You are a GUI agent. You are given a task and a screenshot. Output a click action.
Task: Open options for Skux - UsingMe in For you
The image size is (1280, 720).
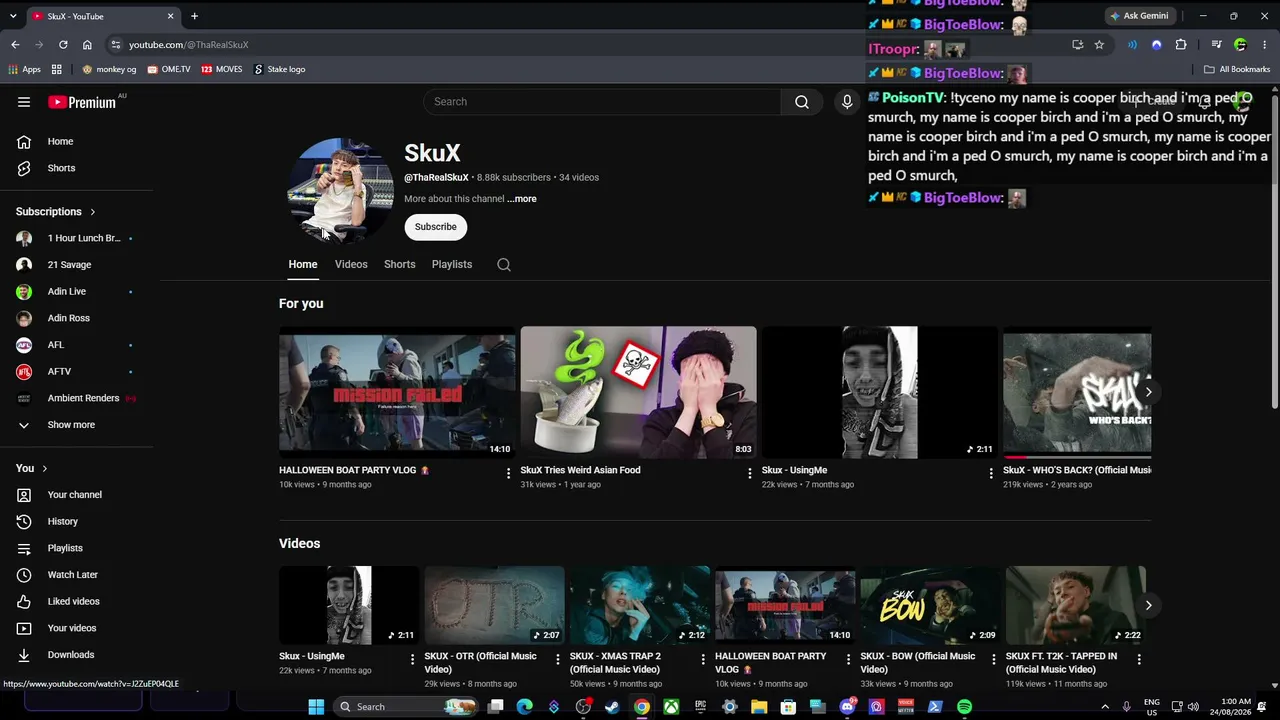pos(991,473)
